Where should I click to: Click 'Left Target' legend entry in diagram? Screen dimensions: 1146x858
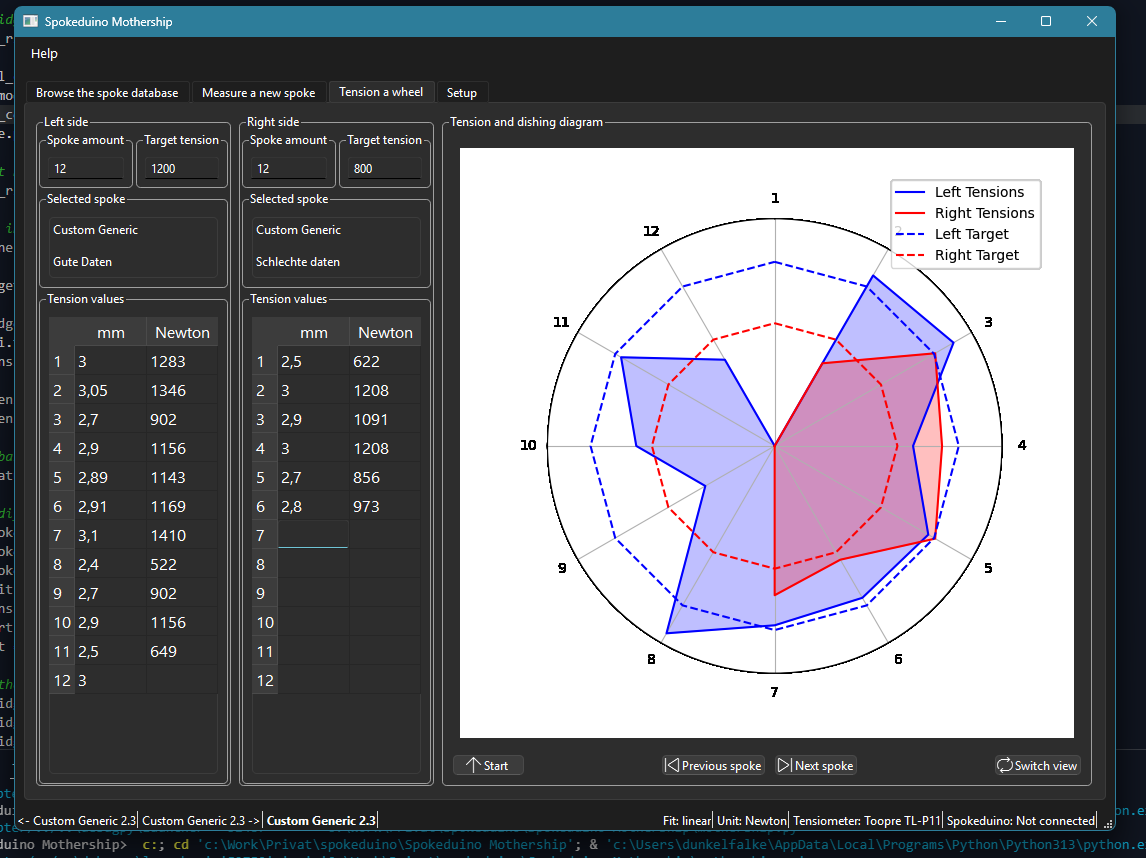(x=965, y=234)
